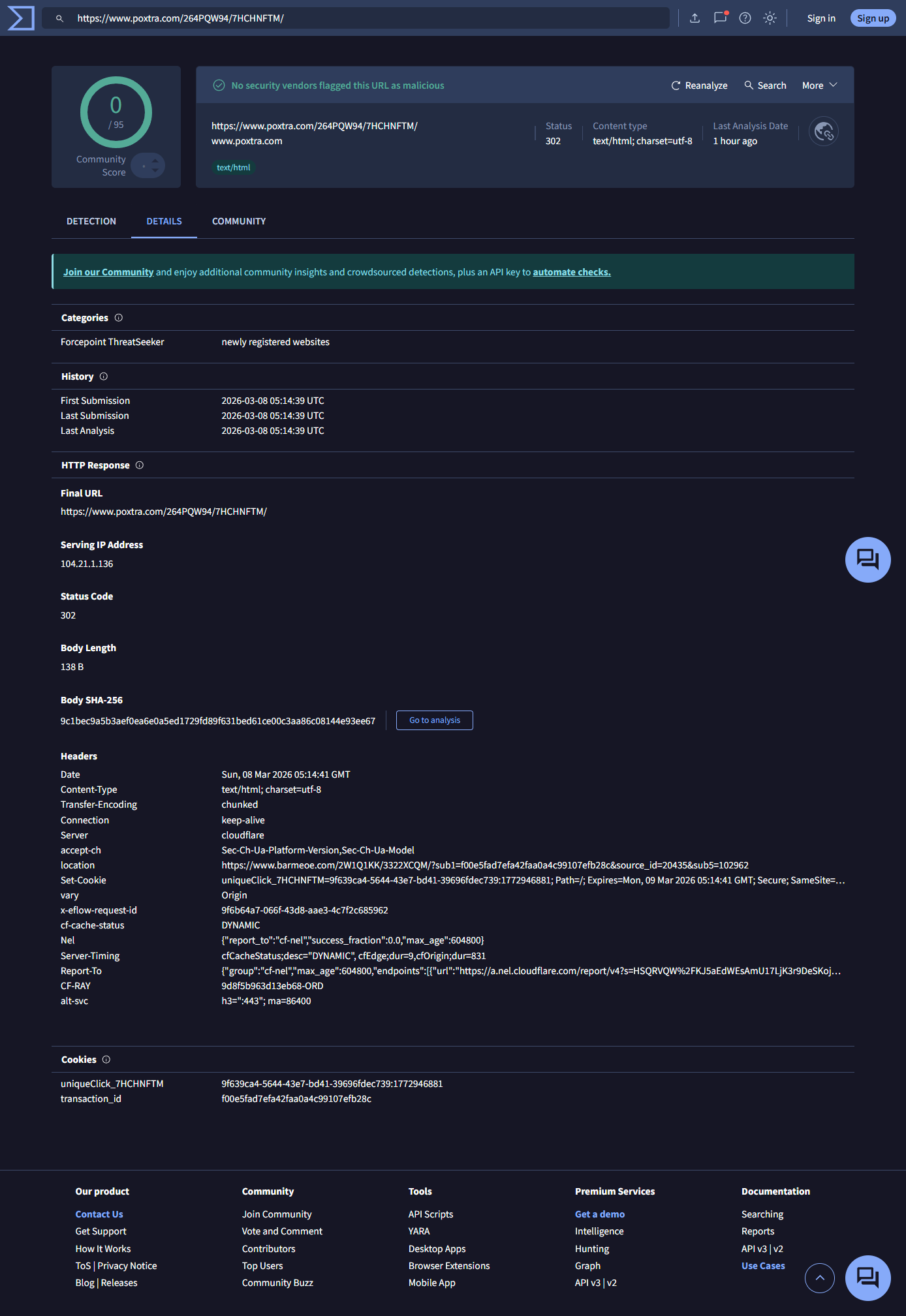Open the Intelligence footer link
Viewport: 906px width, 1316px height.
[599, 1231]
